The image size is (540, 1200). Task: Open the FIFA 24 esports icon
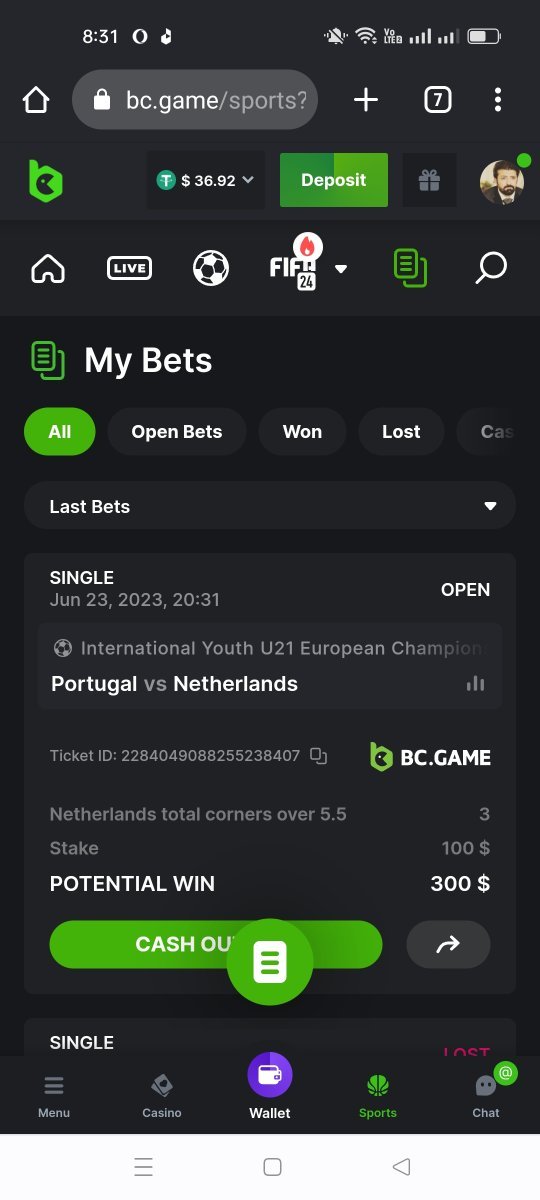tap(294, 265)
